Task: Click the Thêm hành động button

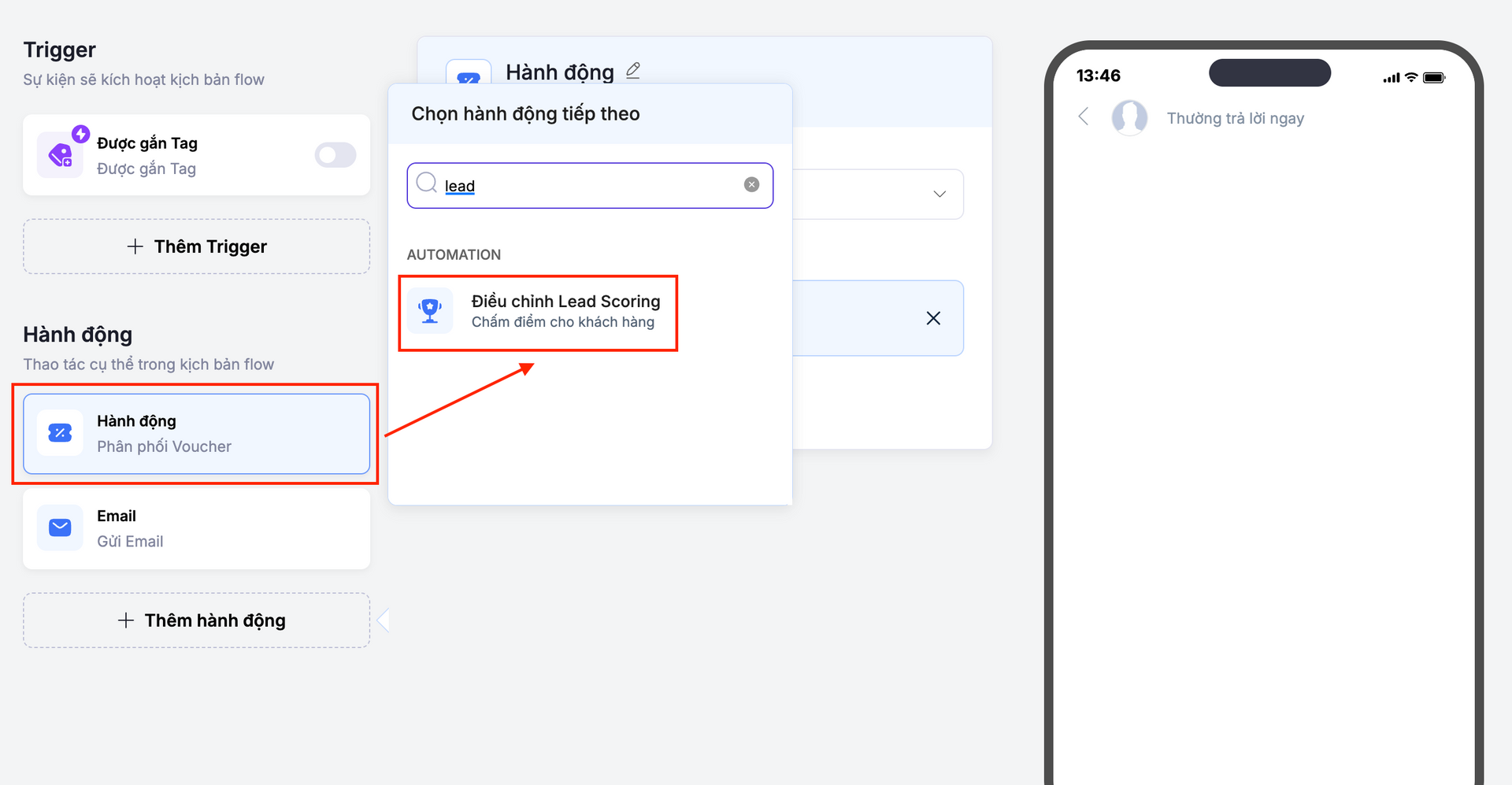Action: point(197,620)
